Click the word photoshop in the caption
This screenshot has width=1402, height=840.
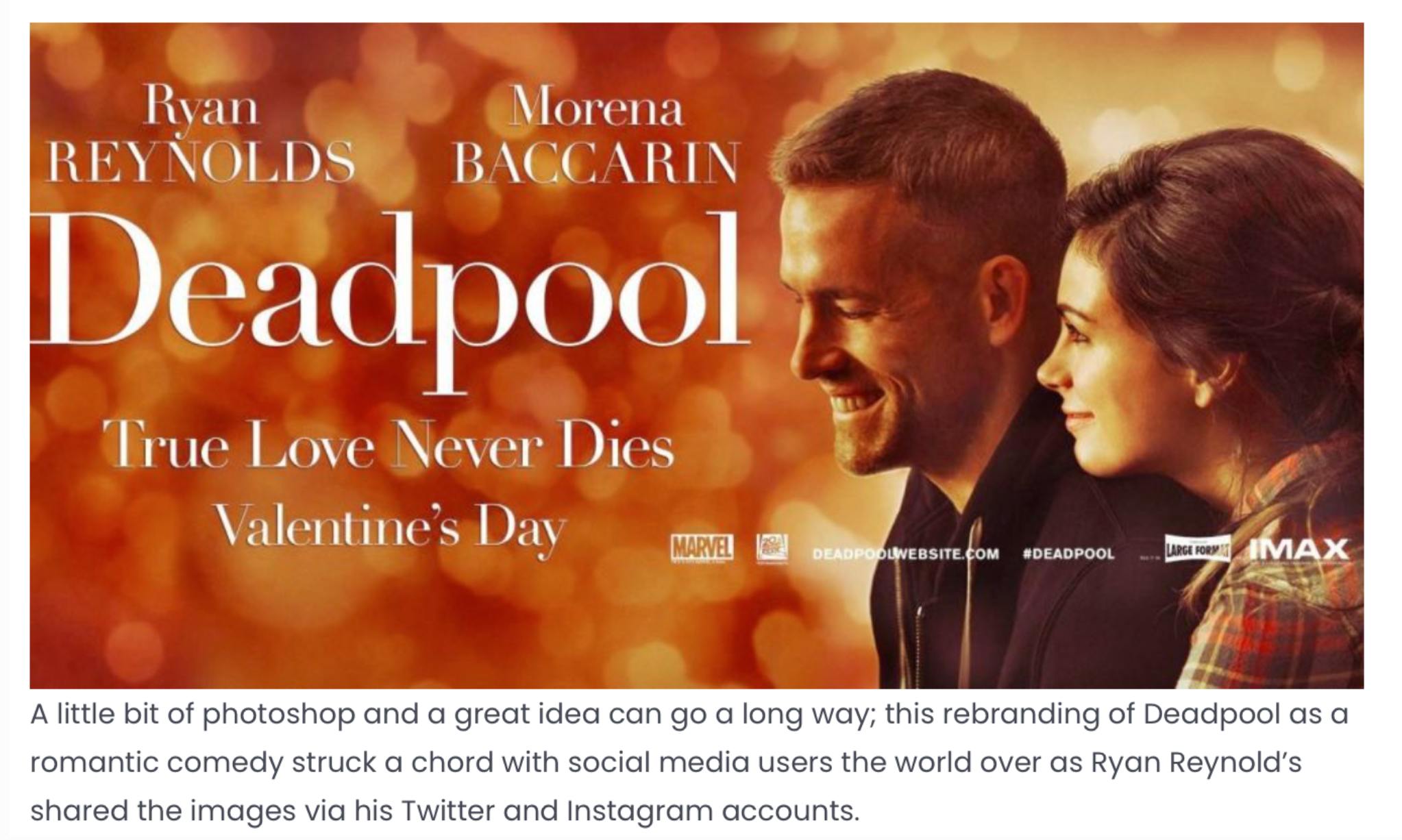click(x=279, y=715)
